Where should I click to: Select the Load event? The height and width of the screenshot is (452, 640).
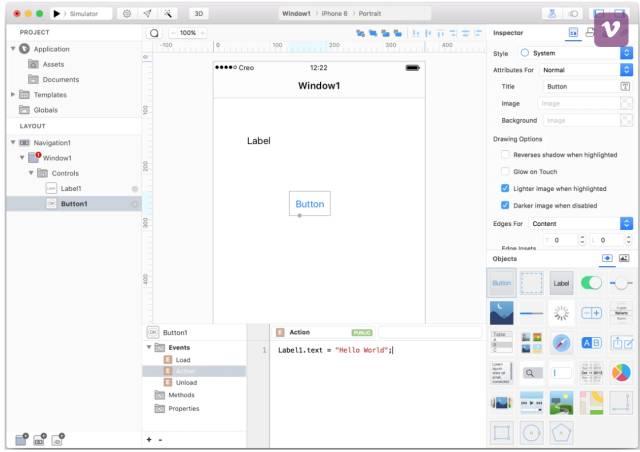[183, 360]
